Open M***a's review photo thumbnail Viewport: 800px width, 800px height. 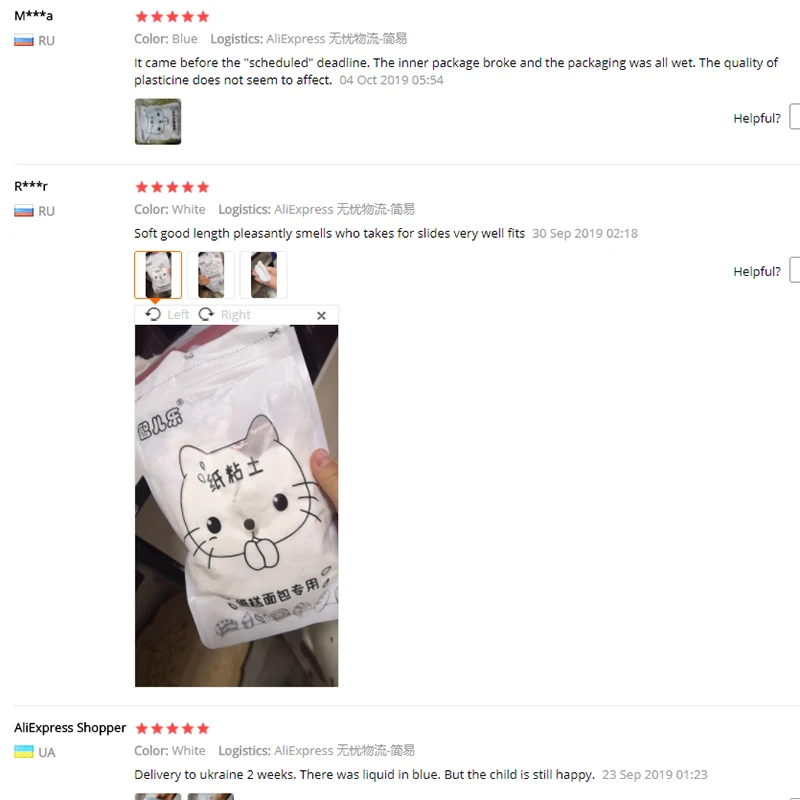pos(158,121)
